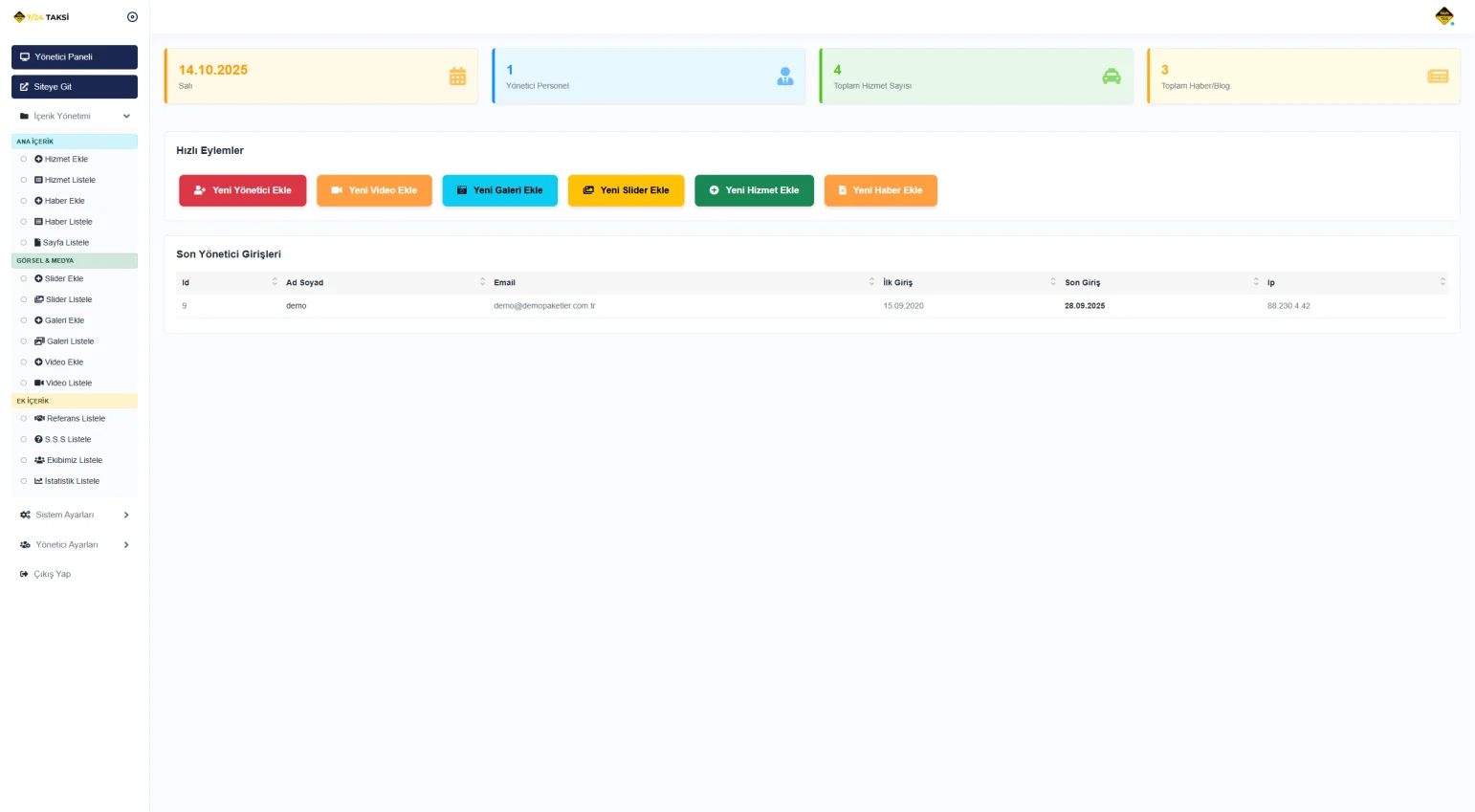The height and width of the screenshot is (812, 1475).
Task: Click the person icon on Yönetici Personel card
Action: [785, 77]
